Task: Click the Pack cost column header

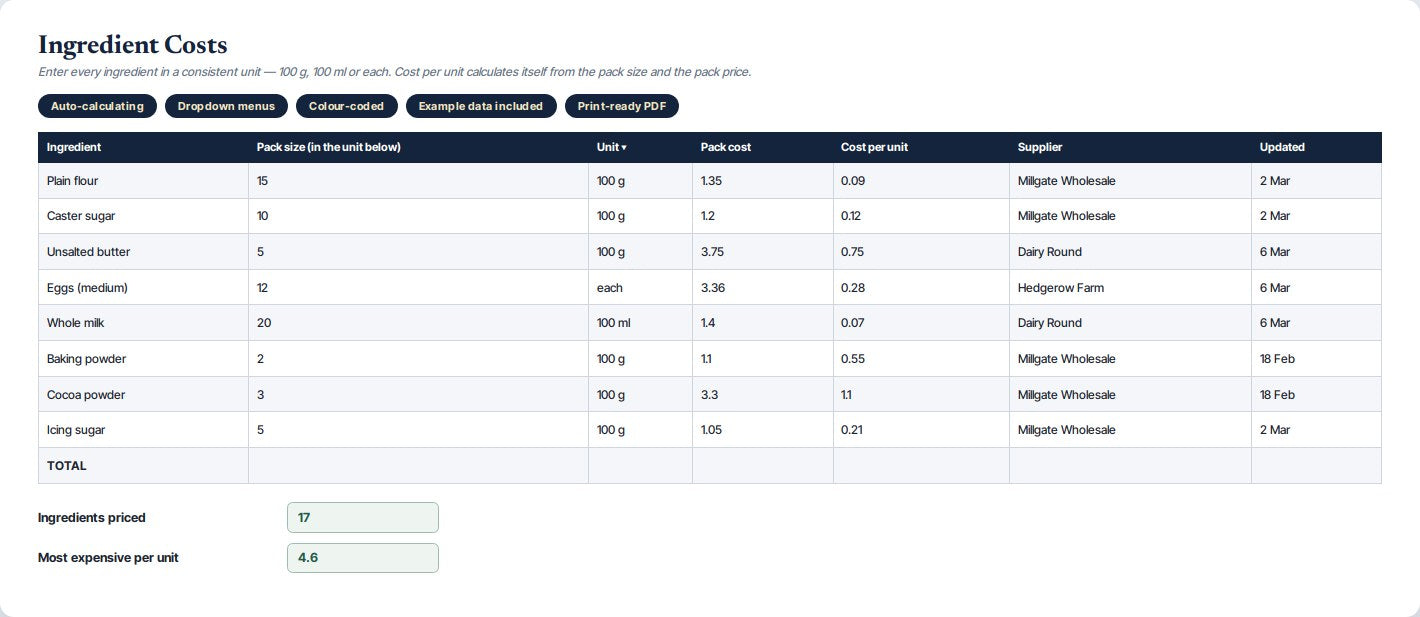Action: point(762,147)
